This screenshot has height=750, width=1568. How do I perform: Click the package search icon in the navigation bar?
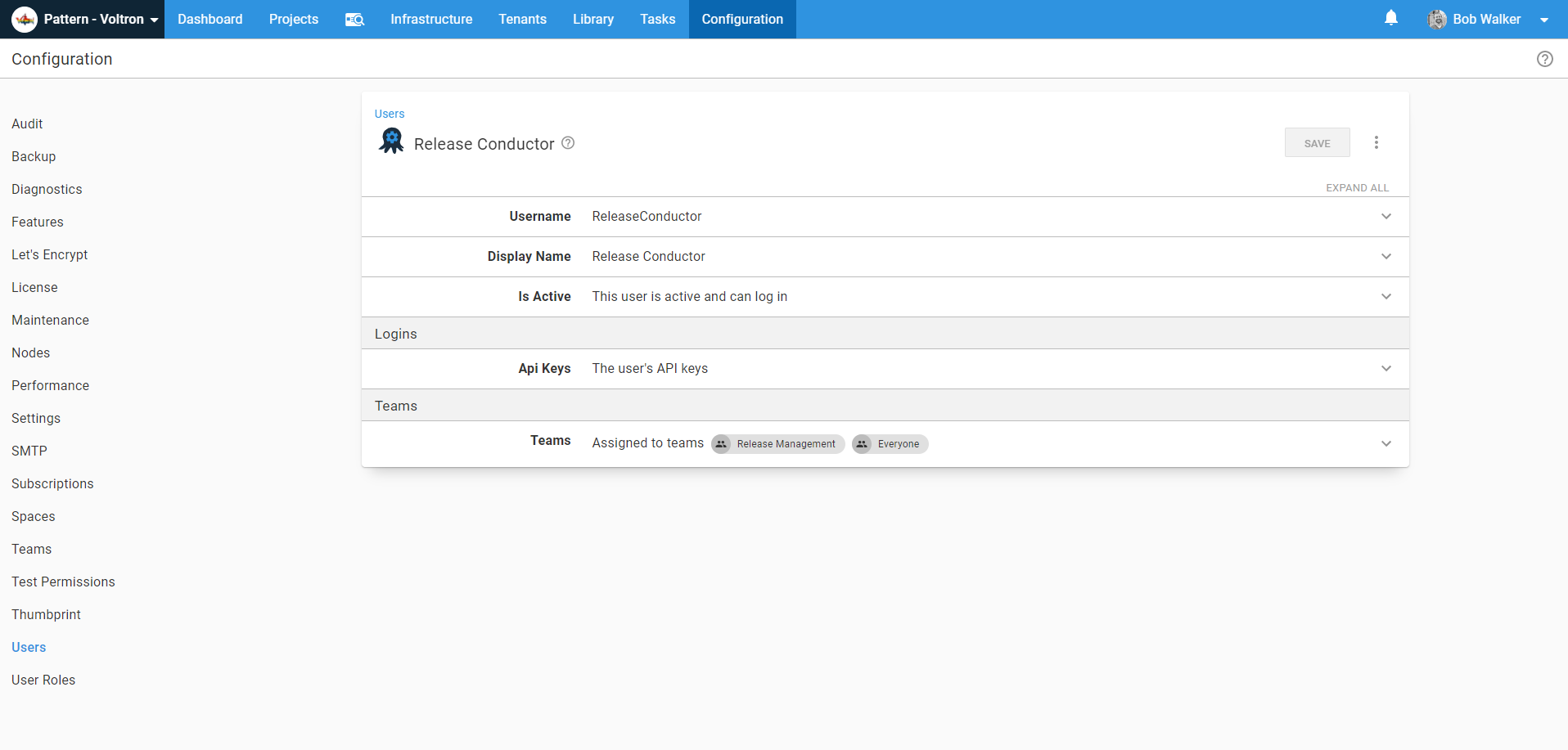(x=354, y=19)
